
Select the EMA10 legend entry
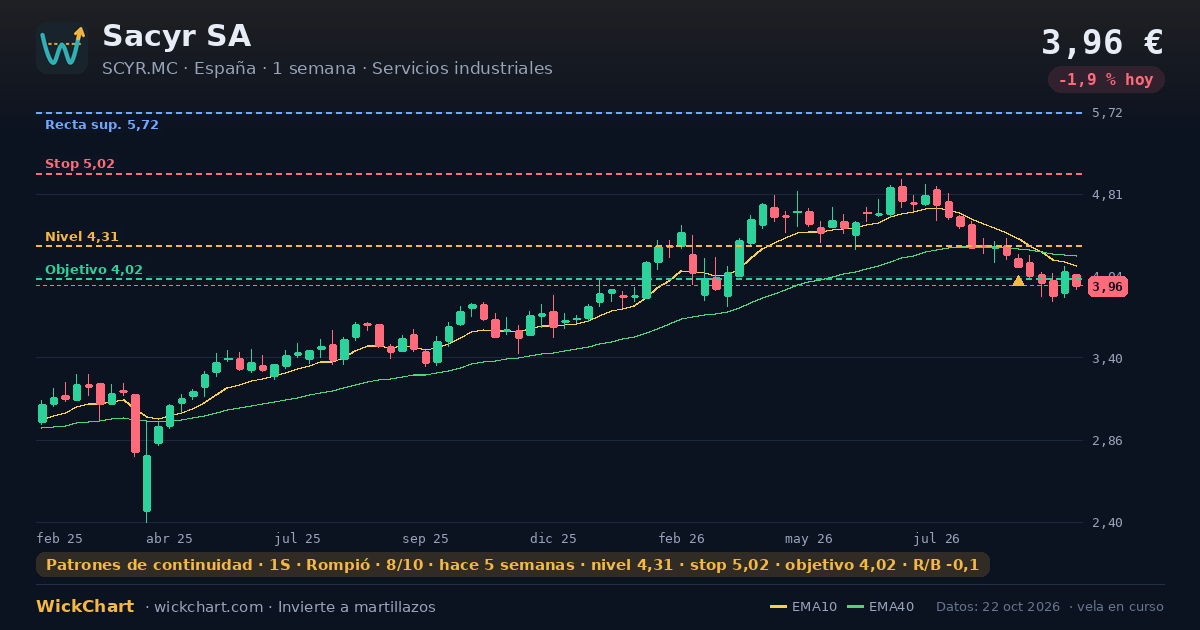click(803, 607)
